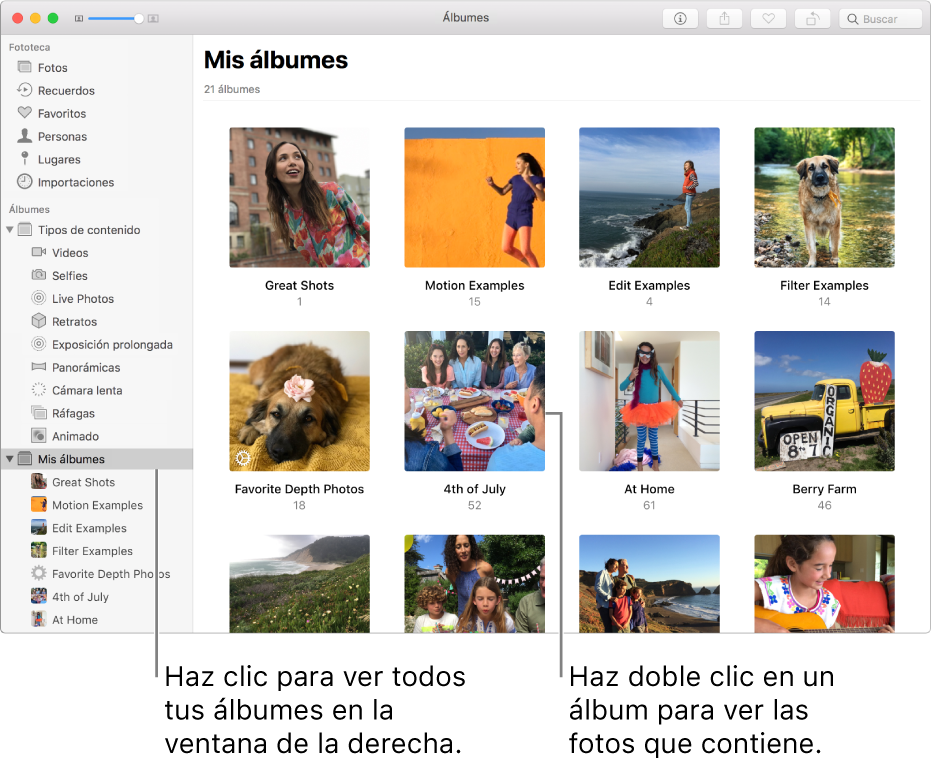Click the Buscar search field
The image size is (931, 766).
pos(882,19)
